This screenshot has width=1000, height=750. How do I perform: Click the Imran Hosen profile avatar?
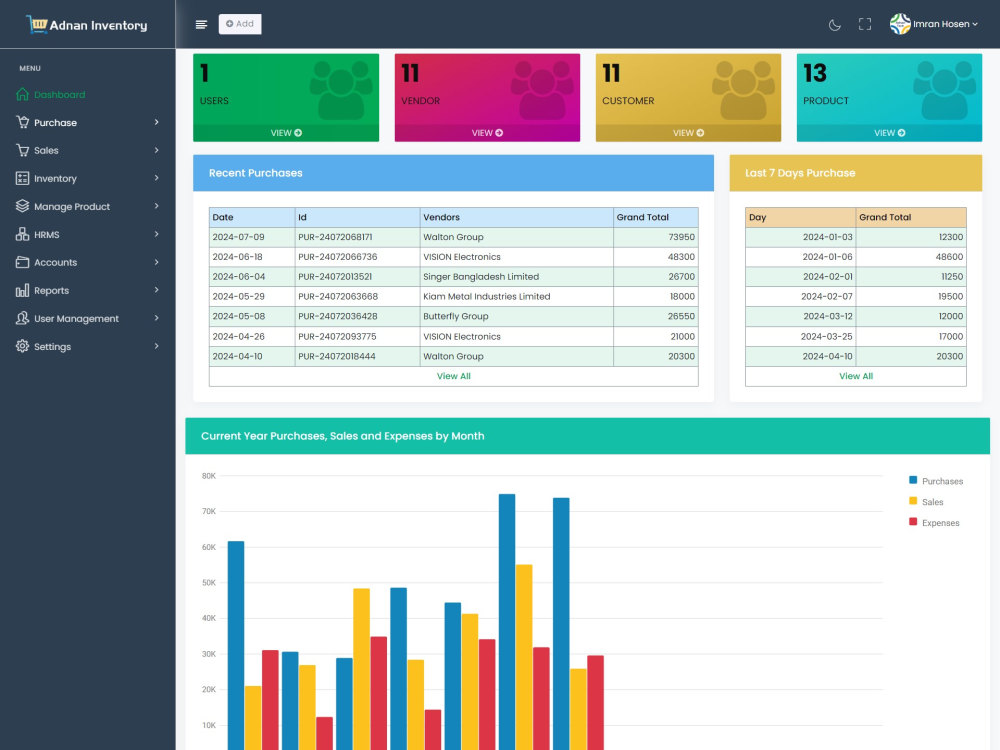coord(900,24)
